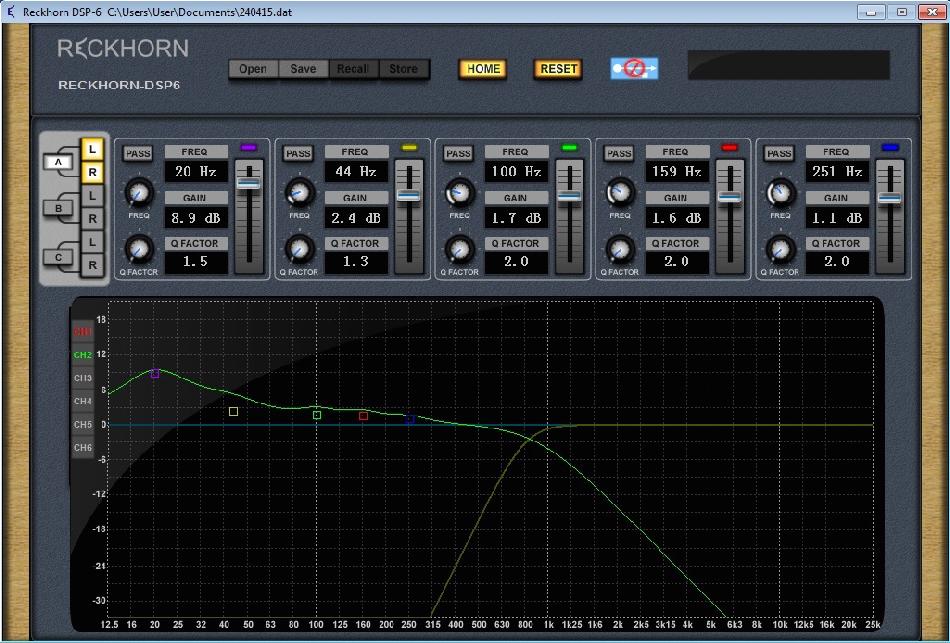950x643 pixels.
Task: Click the FREQ knob of the 159 Hz band
Action: pos(620,194)
